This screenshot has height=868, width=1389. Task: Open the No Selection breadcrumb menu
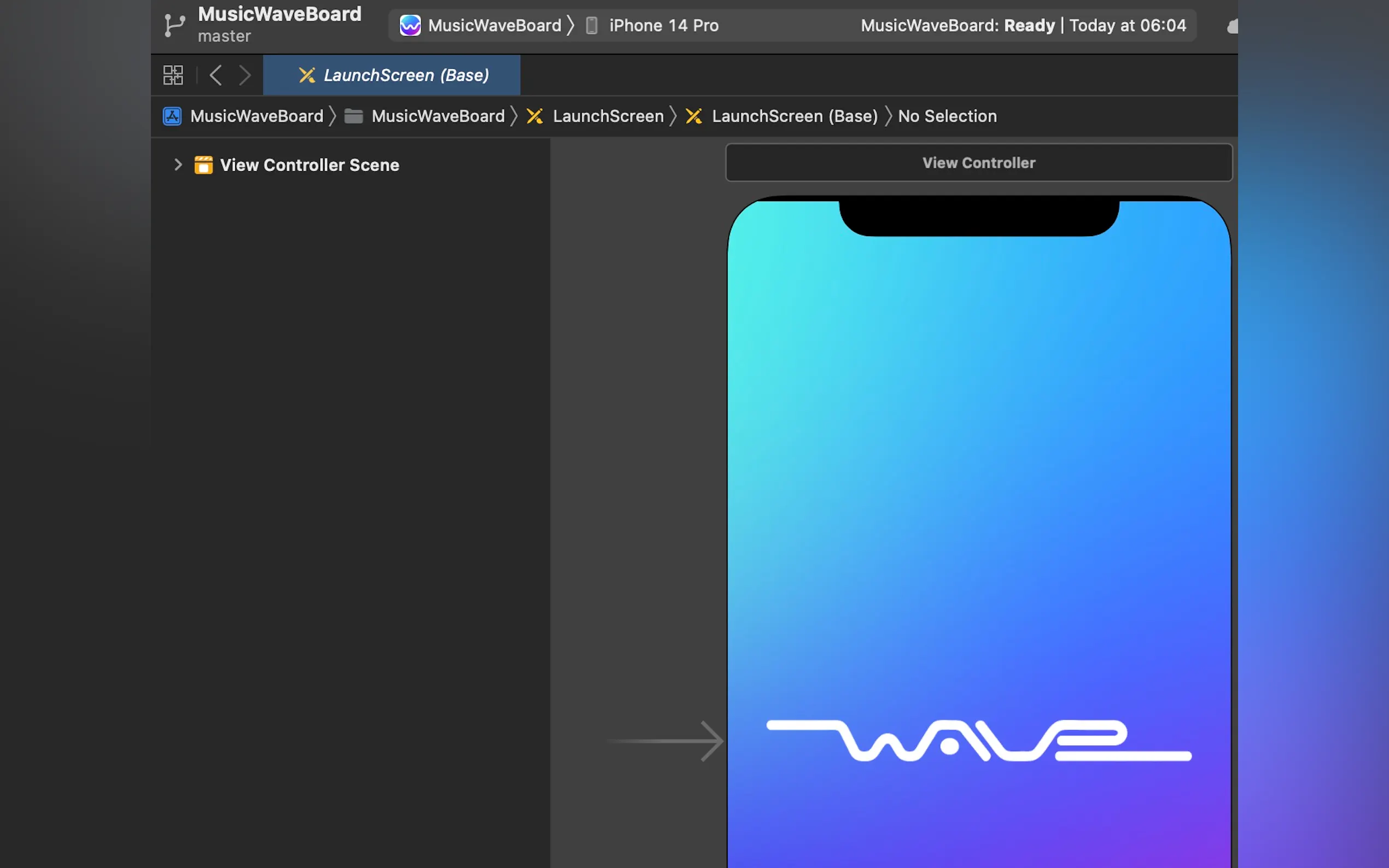coord(947,116)
